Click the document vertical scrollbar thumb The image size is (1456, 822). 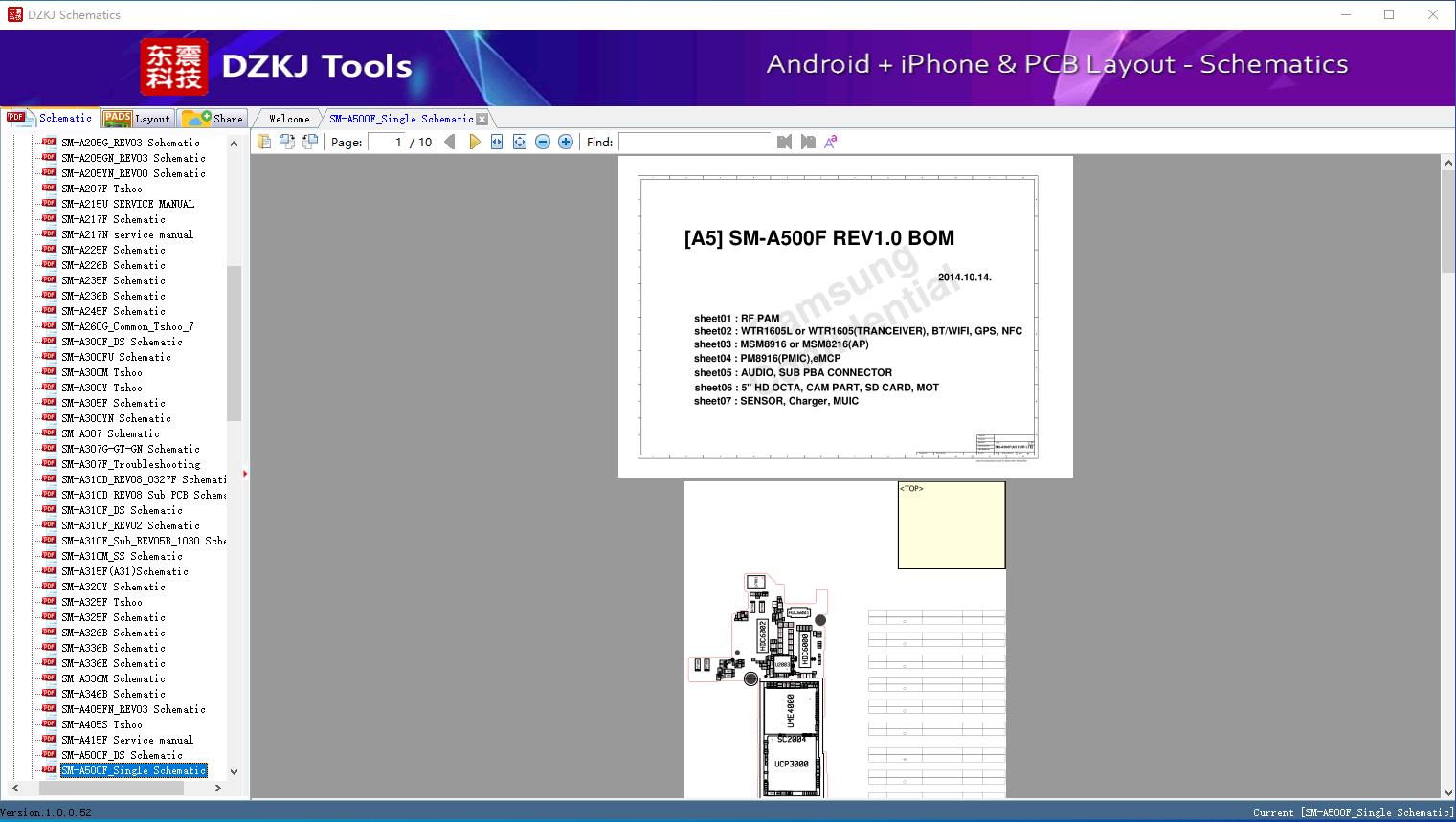[x=1448, y=221]
